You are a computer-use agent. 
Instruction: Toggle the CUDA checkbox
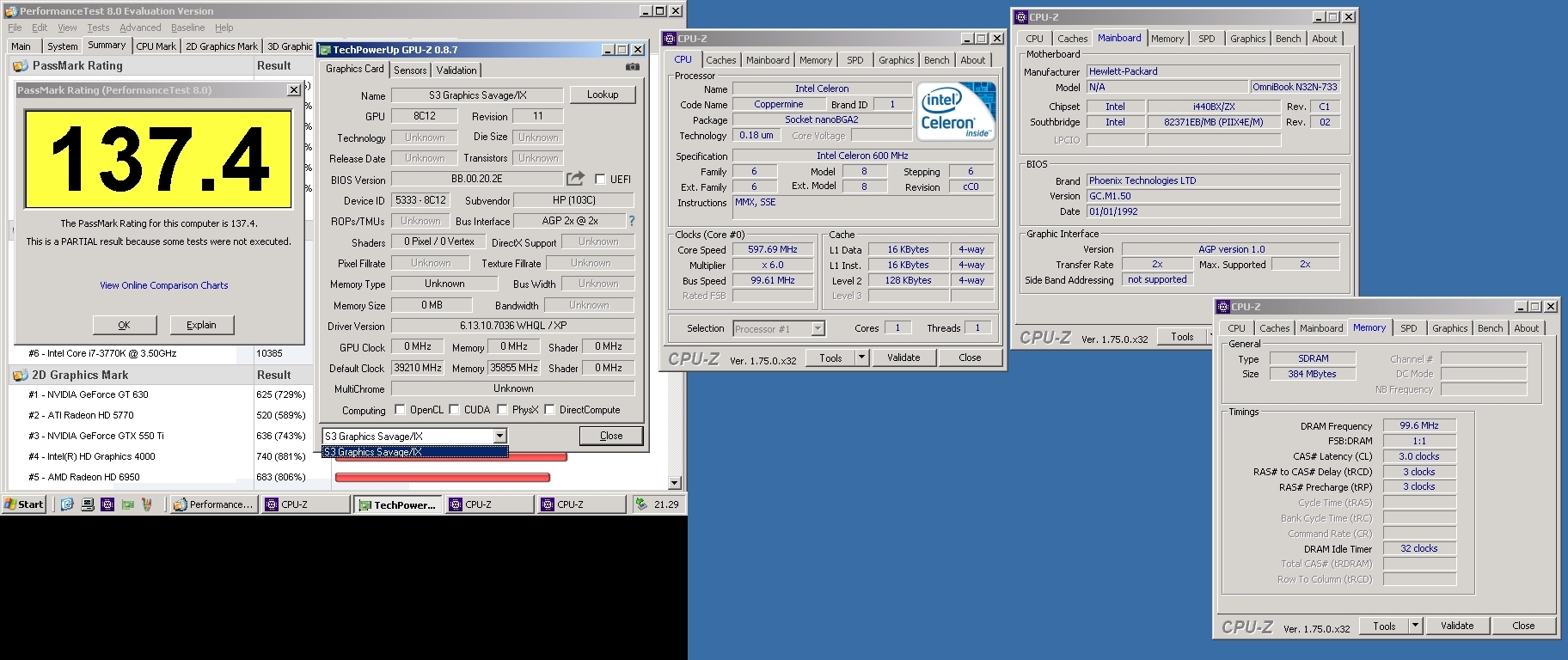(454, 409)
